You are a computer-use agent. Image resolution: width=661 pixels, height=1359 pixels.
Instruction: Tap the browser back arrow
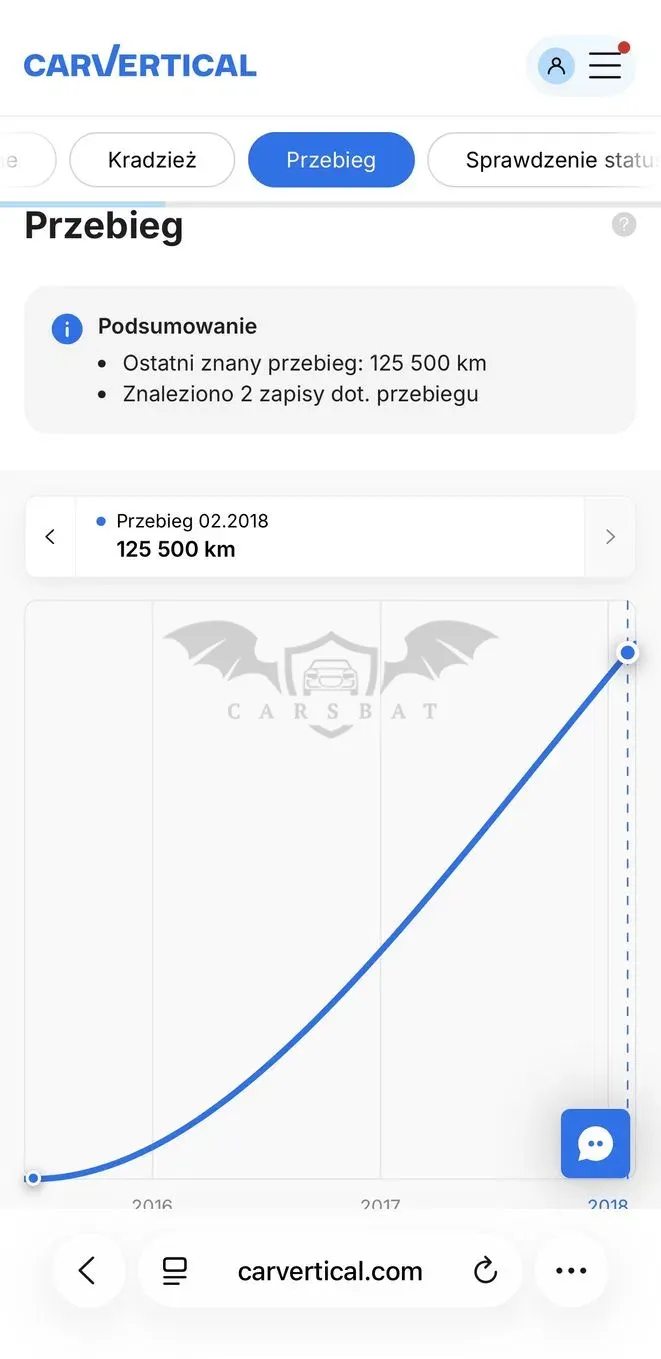(88, 1271)
